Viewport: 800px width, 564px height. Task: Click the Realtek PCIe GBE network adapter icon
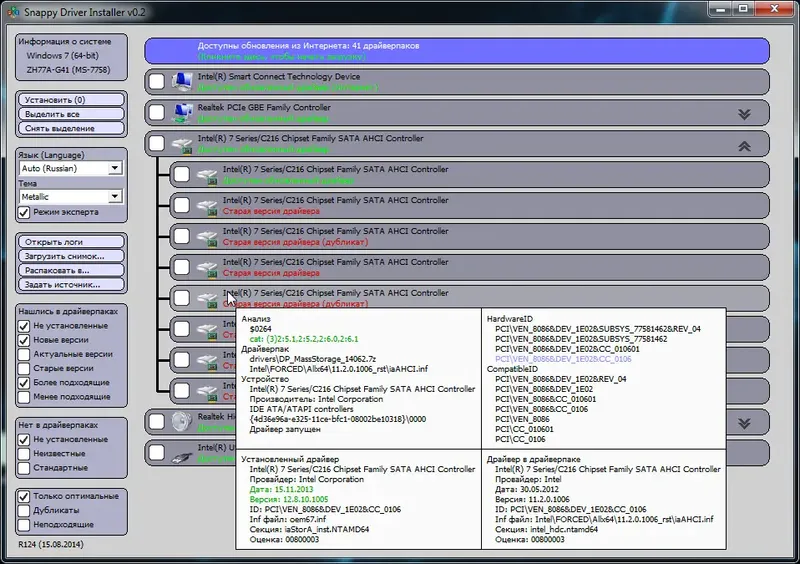(x=182, y=113)
